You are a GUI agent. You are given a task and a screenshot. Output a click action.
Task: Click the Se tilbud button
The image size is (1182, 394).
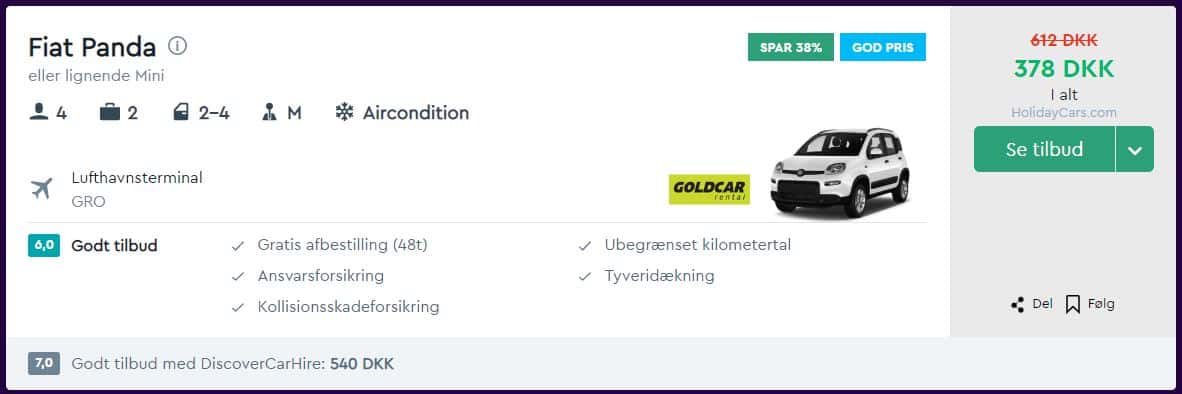(1044, 149)
